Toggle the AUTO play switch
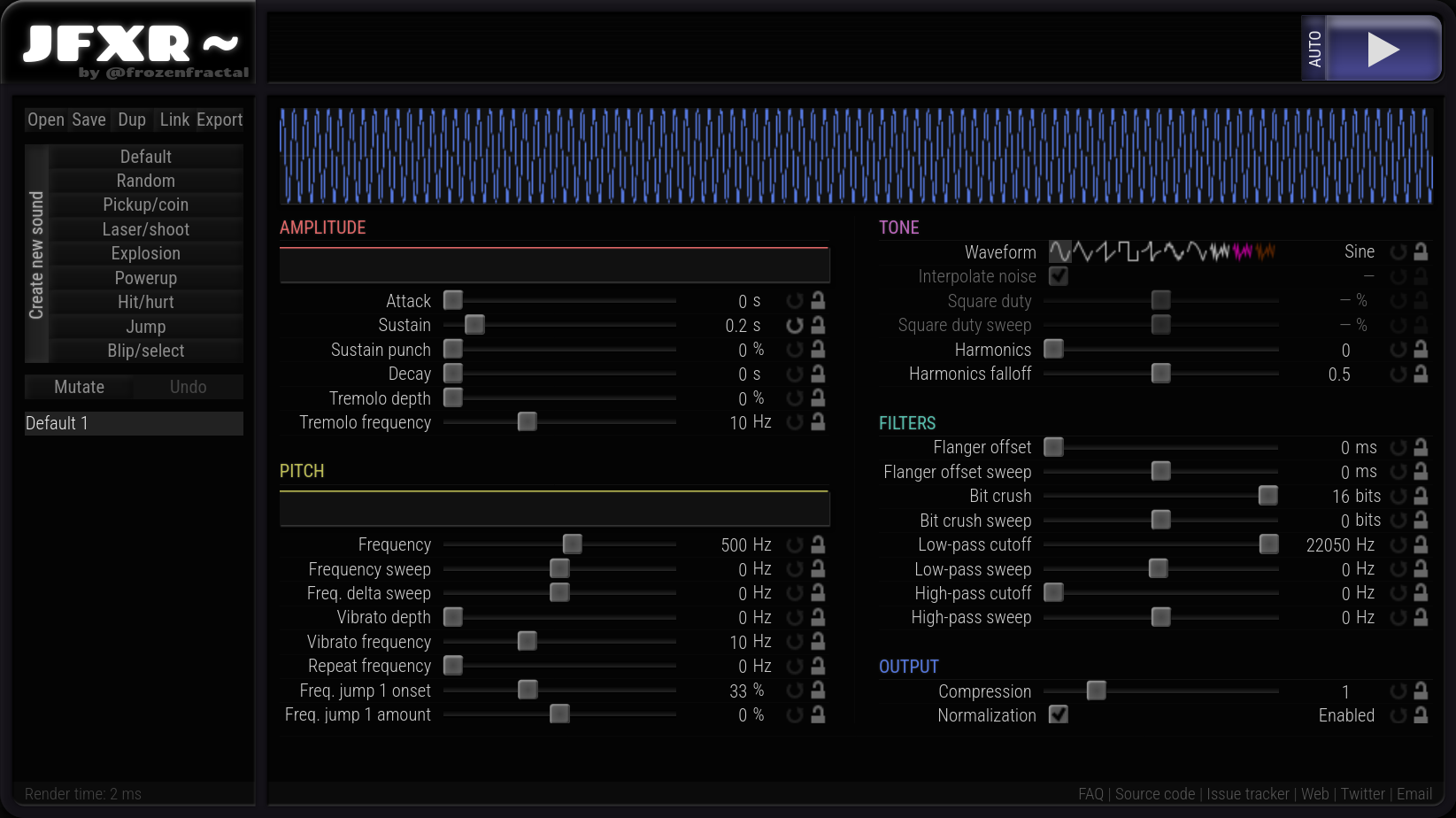The height and width of the screenshot is (818, 1456). [x=1314, y=49]
